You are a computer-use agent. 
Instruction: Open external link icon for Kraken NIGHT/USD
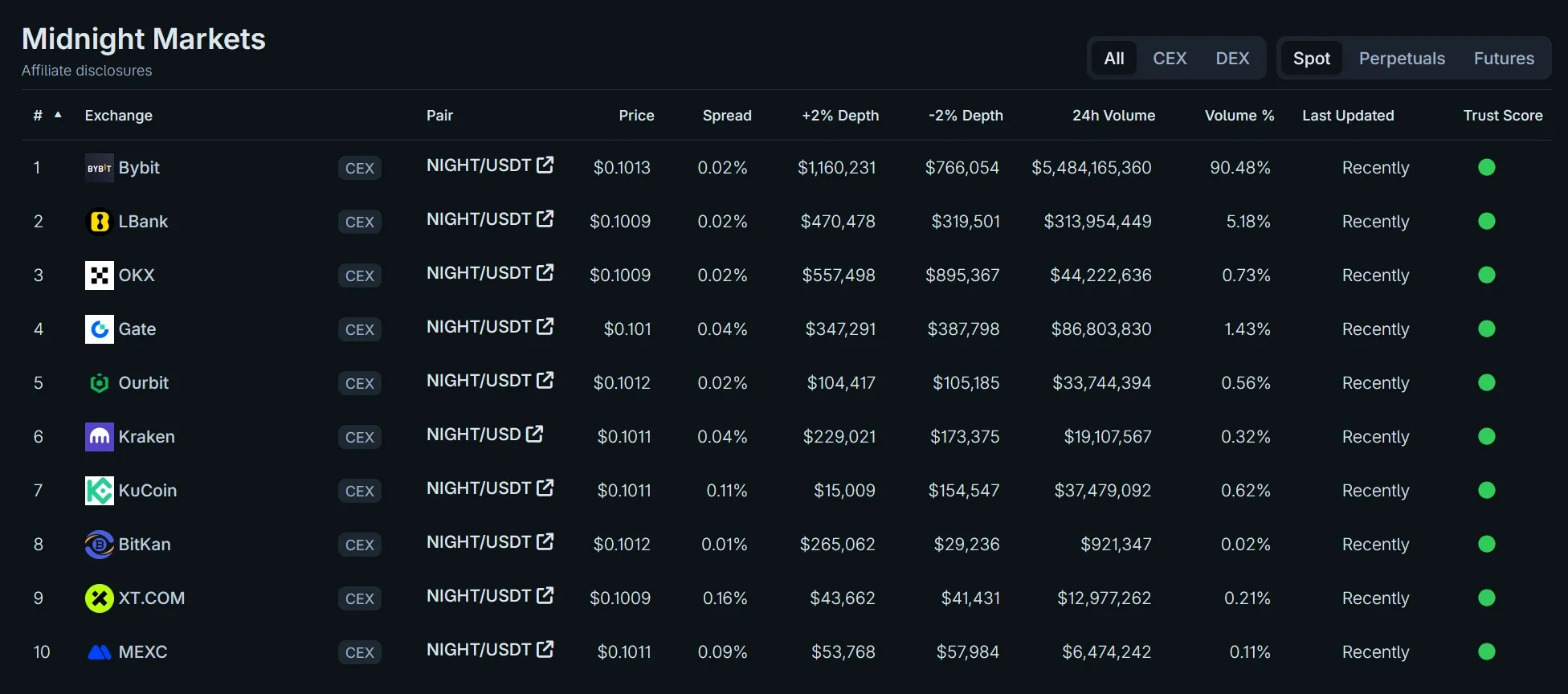(x=534, y=434)
